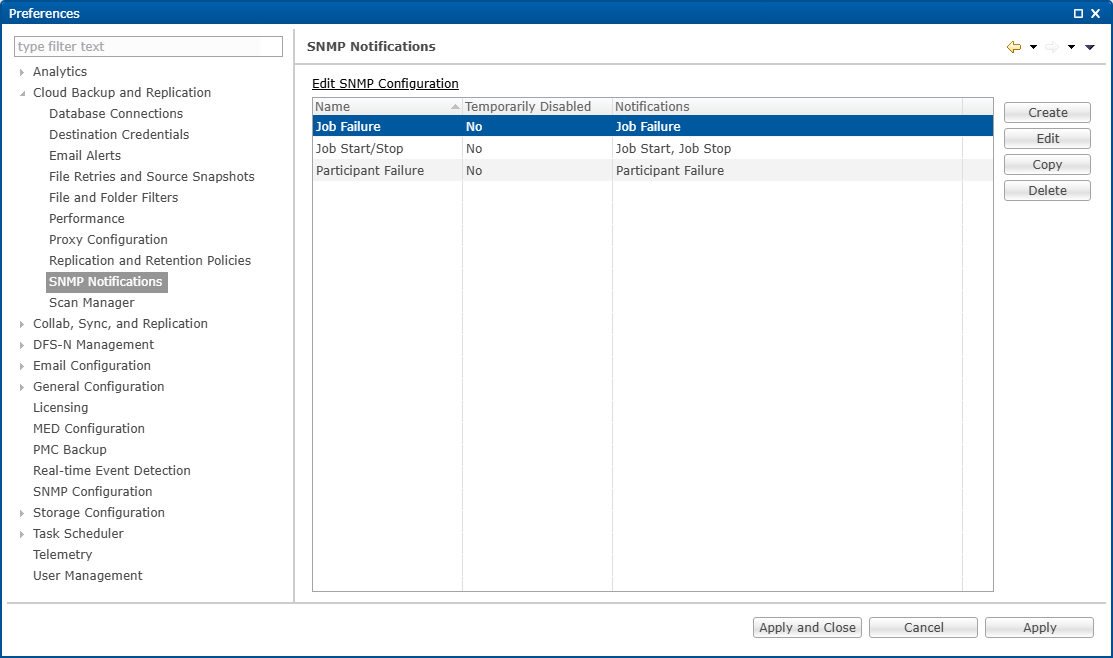1113x658 pixels.
Task: Click Participant Failure notifications cell
Action: pyautogui.click(x=670, y=170)
